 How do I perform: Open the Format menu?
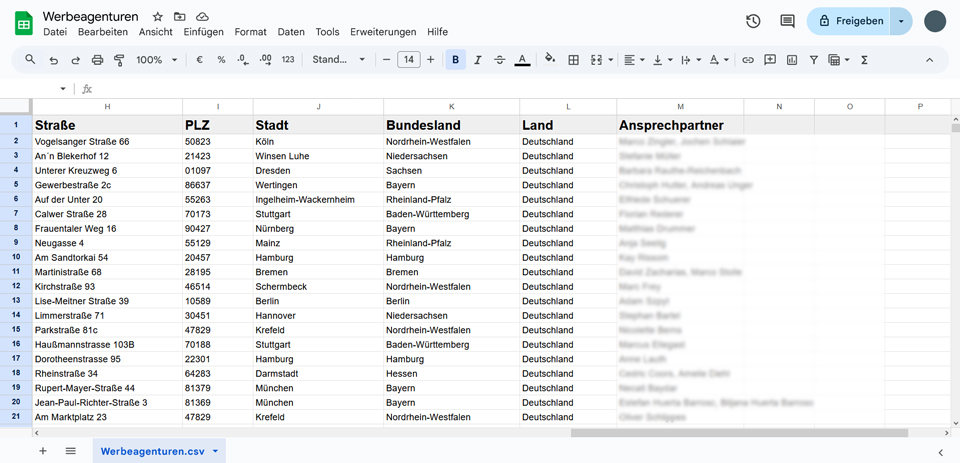tap(250, 32)
